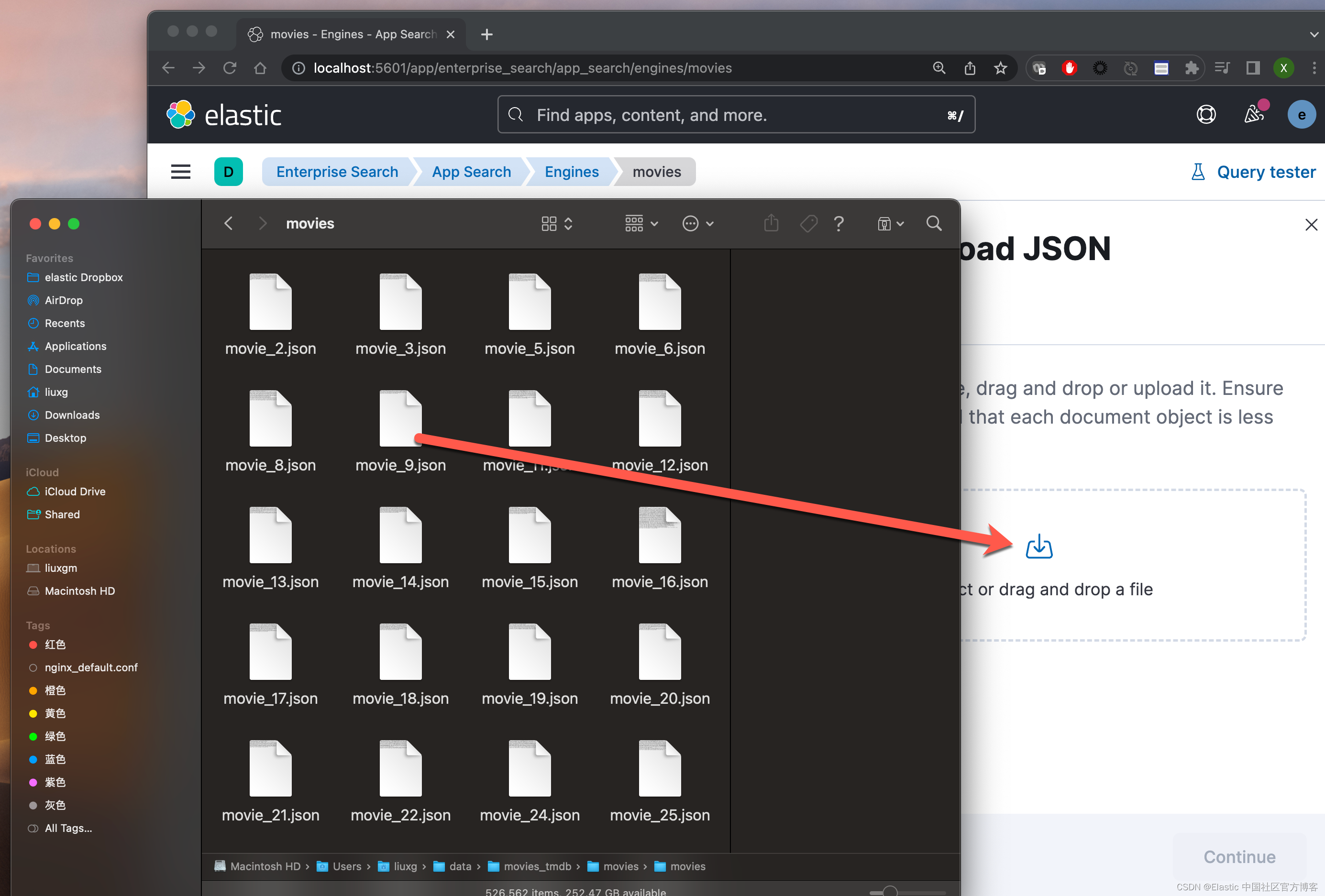Image resolution: width=1325 pixels, height=896 pixels.
Task: Go back in Finder window
Action: point(229,223)
